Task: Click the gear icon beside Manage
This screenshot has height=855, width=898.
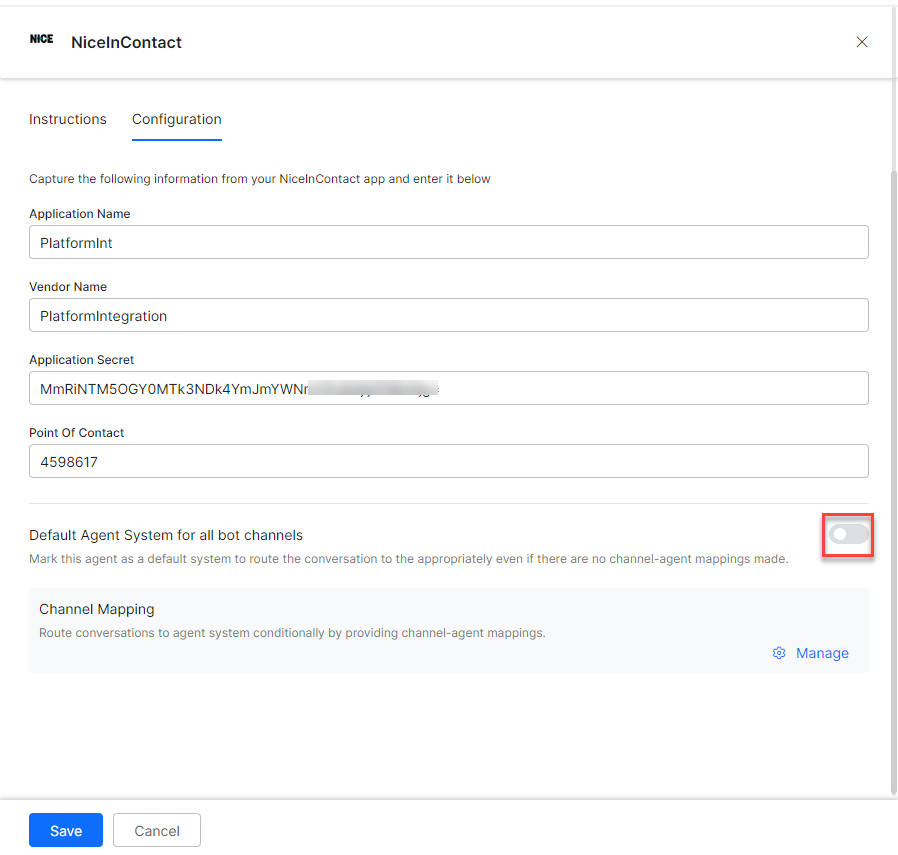Action: tap(779, 653)
